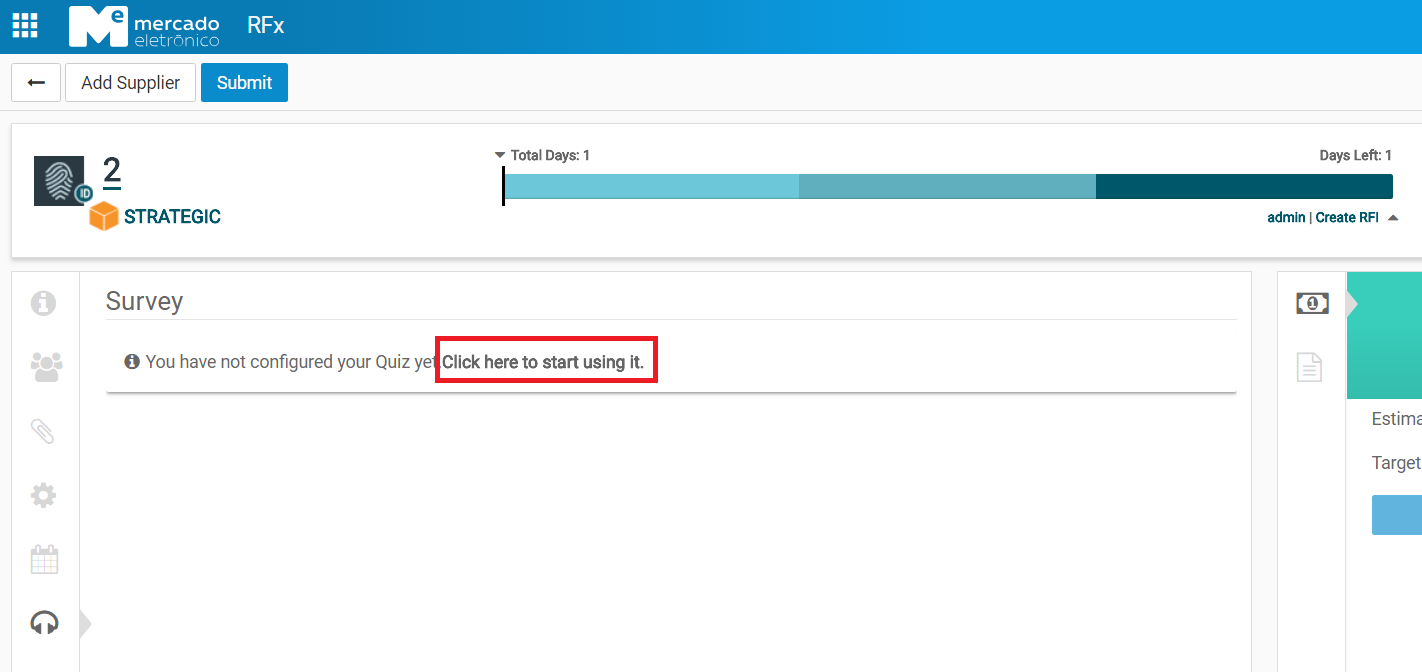Expand the gray arrow beside the headphones icon

pos(85,622)
